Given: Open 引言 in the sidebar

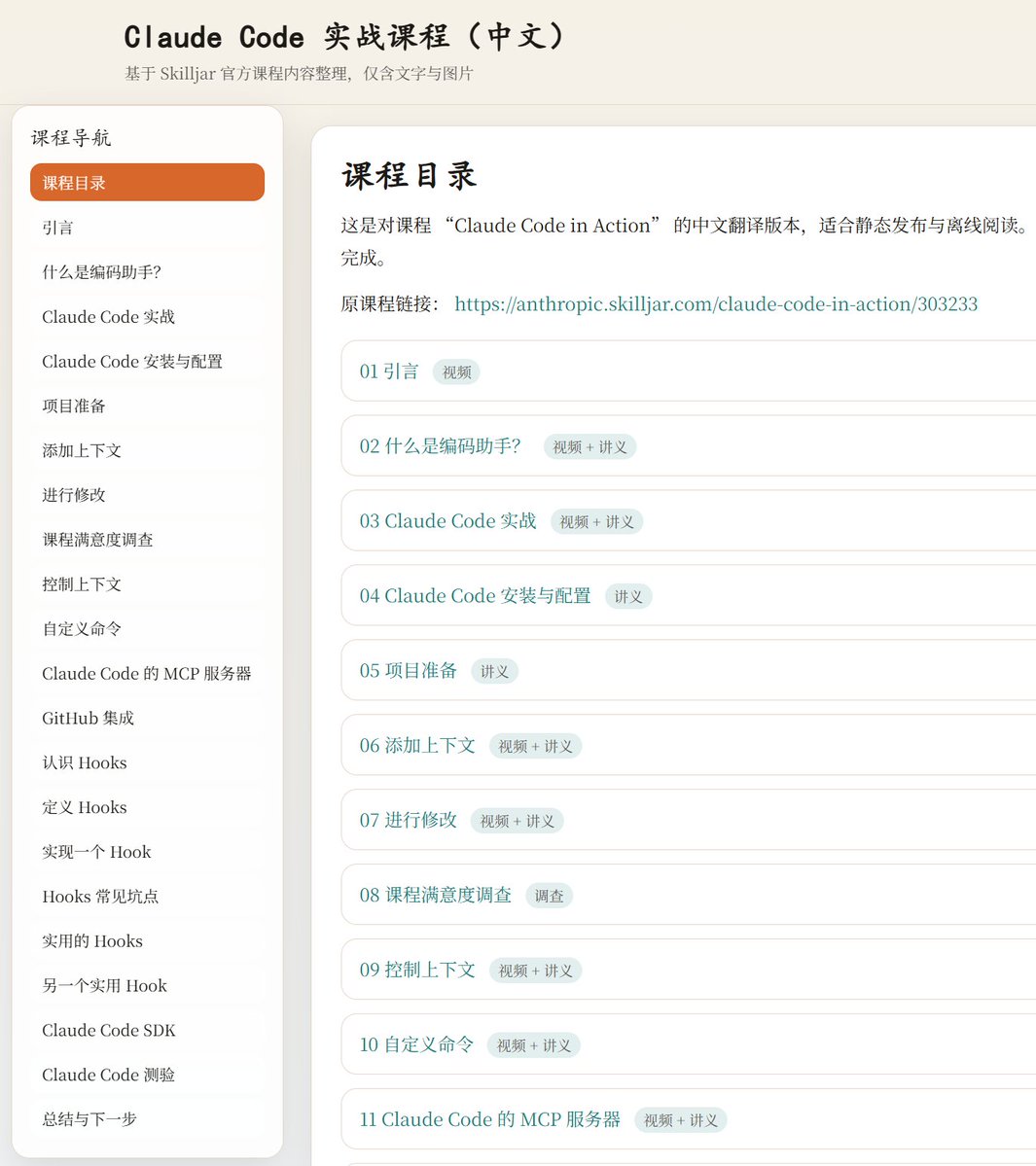Looking at the screenshot, I should 147,227.
